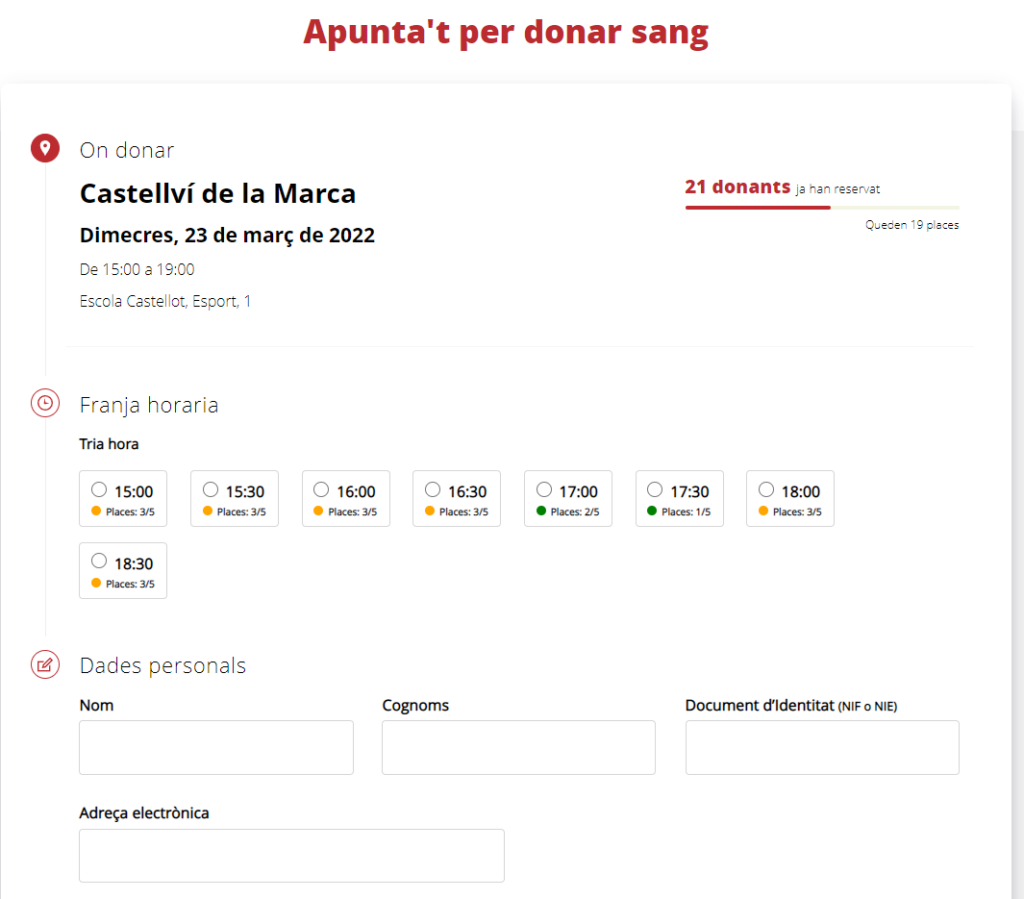Choose the 17:00 slot with 2/5 places
1024x899 pixels.
pos(543,490)
